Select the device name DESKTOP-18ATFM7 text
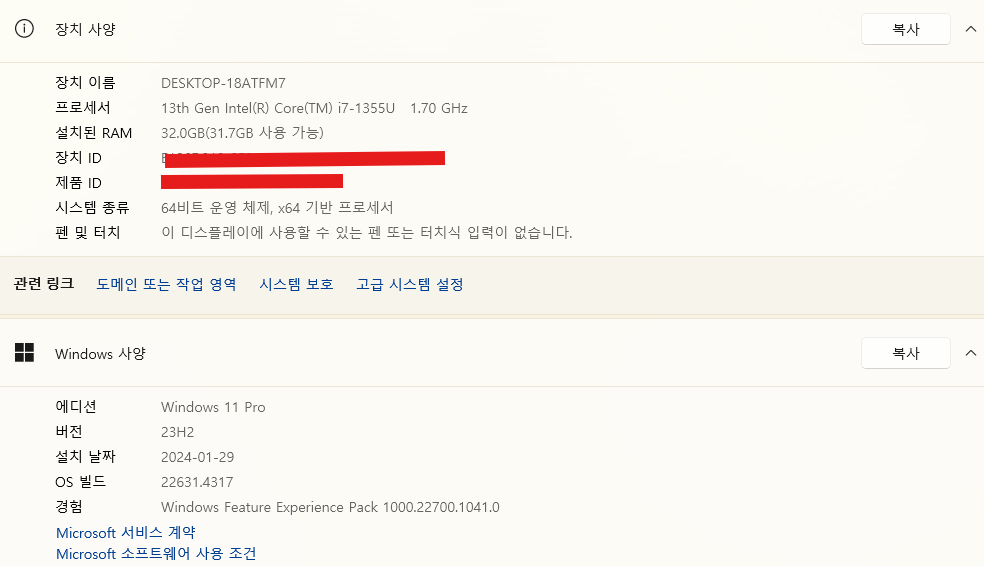The image size is (984, 566). (x=223, y=83)
